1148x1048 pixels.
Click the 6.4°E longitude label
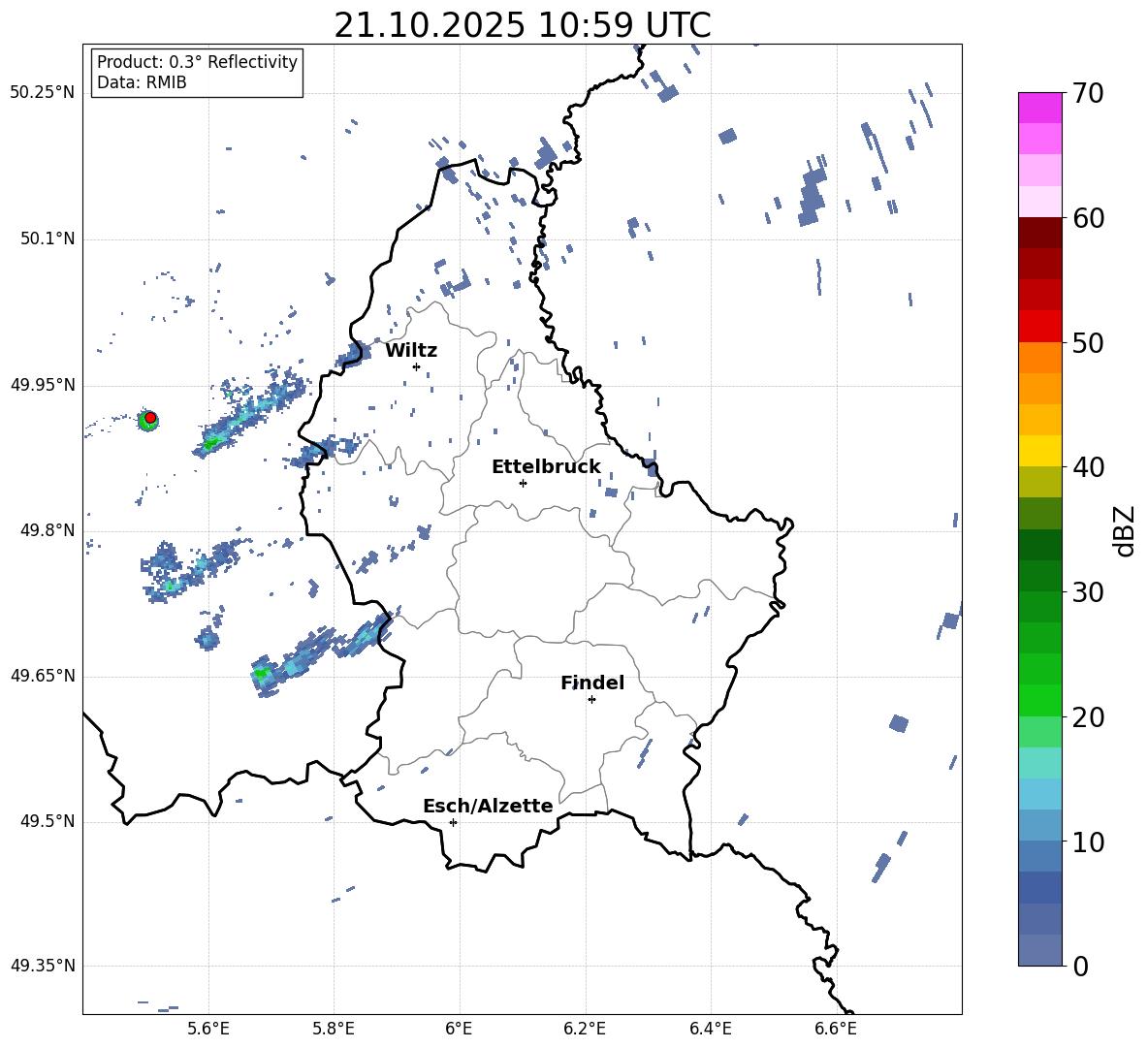click(x=710, y=1029)
